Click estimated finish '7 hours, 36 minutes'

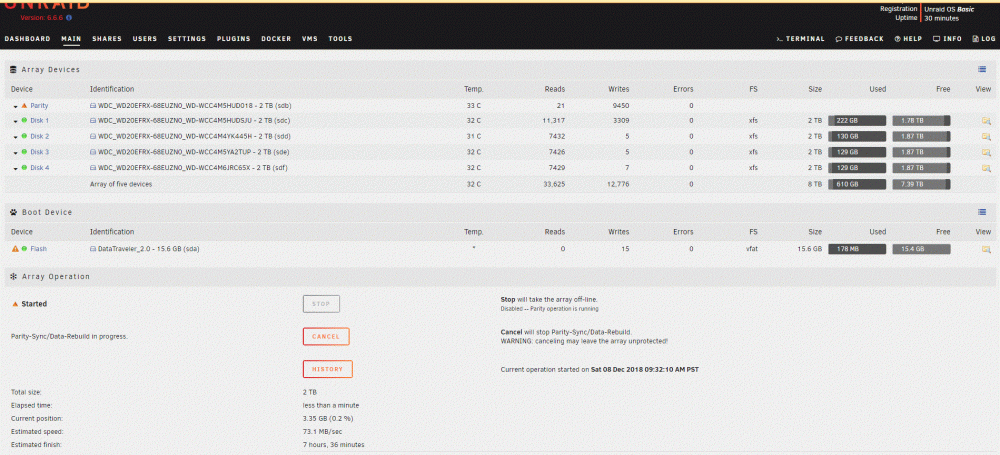[334, 445]
